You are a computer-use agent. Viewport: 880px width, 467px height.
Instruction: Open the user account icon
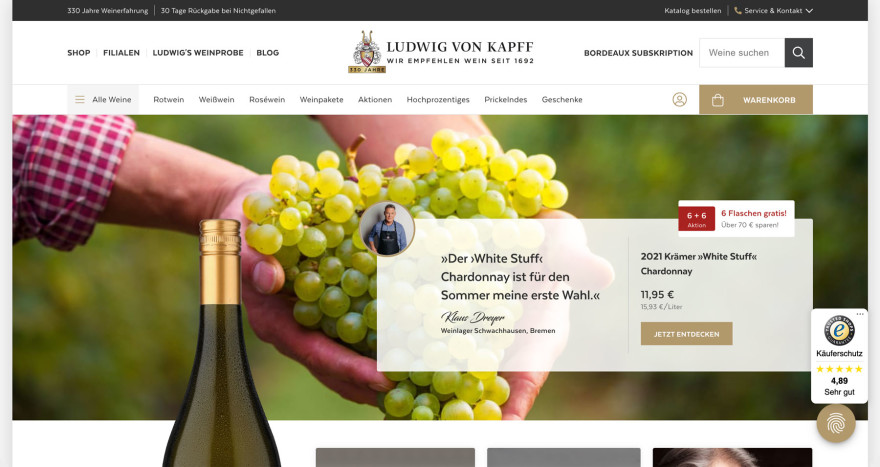click(x=680, y=100)
